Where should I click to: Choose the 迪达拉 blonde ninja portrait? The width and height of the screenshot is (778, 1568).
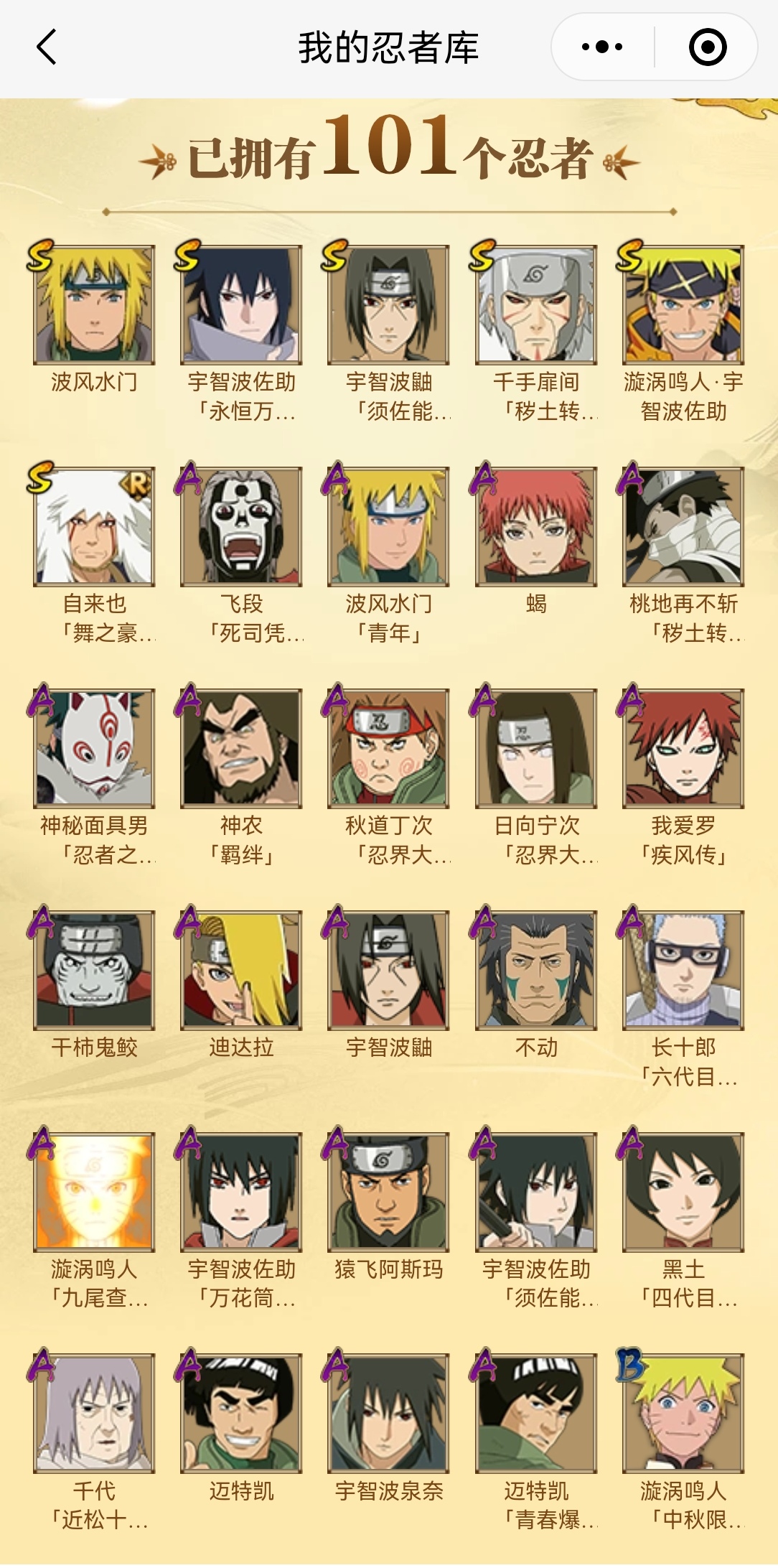tap(241, 970)
